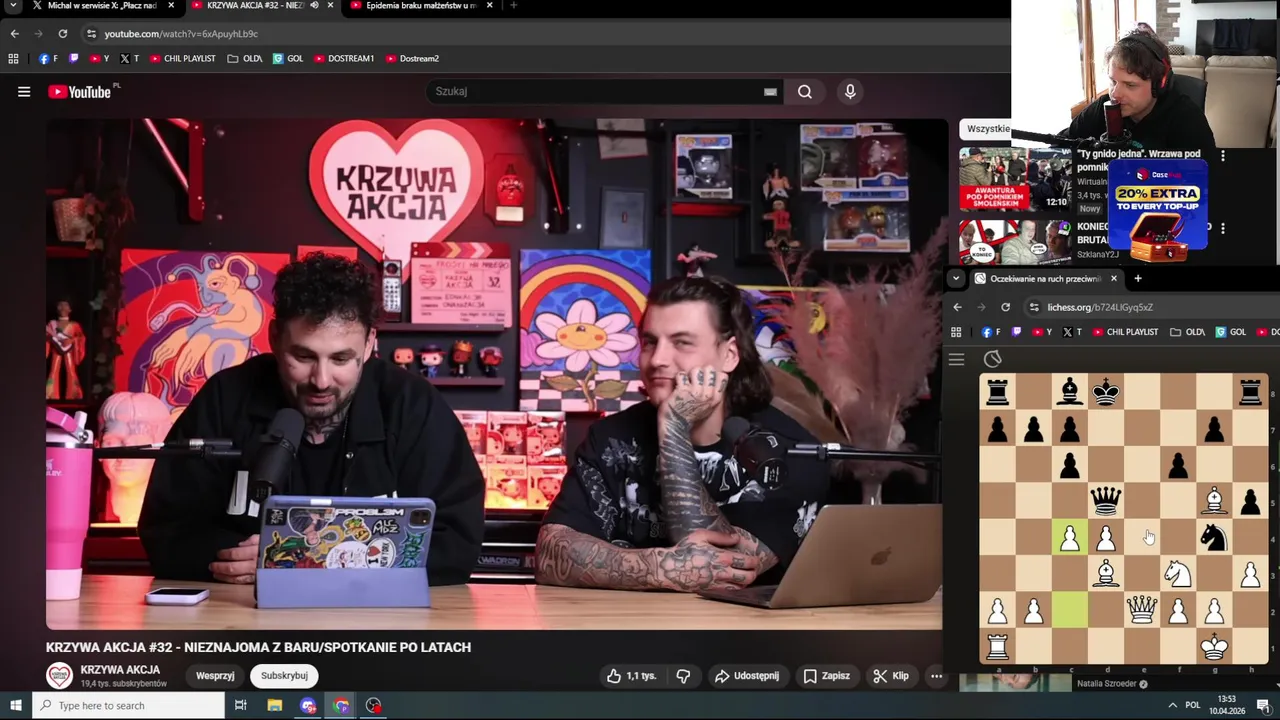The image size is (1280, 720).
Task: Go back in the YouTube browser window
Action: tap(14, 34)
